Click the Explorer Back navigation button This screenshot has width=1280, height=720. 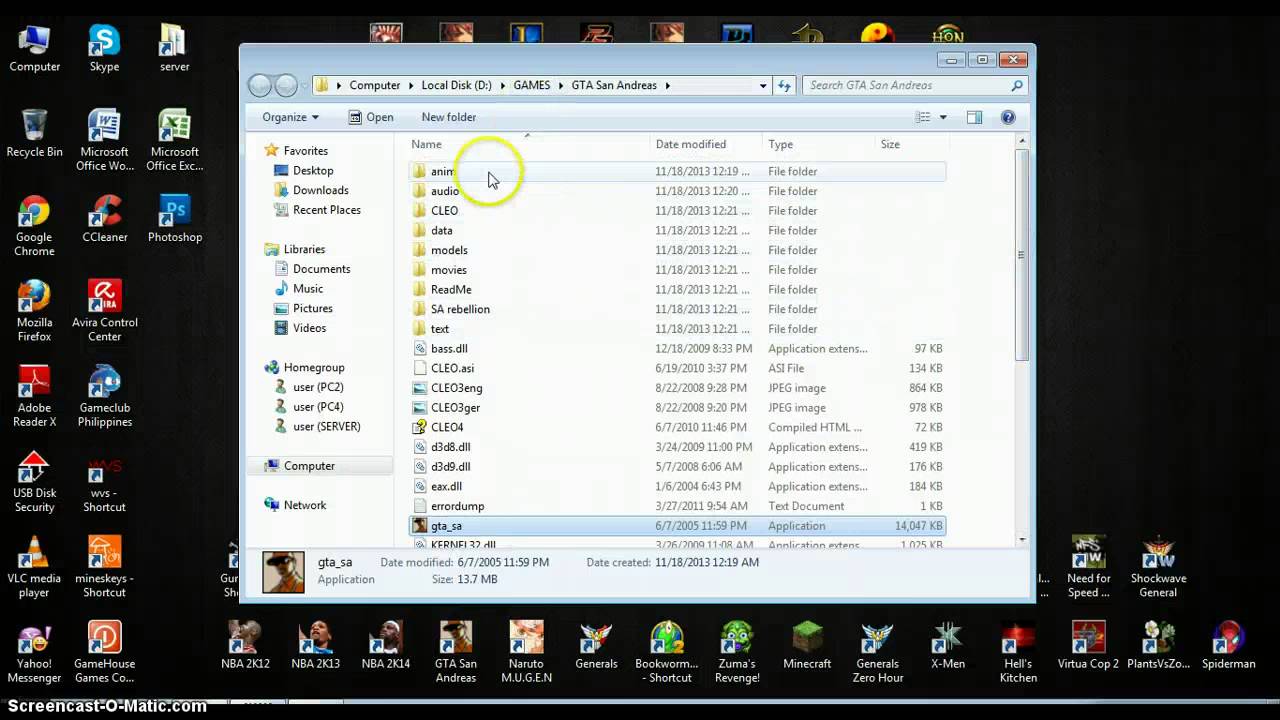pos(260,85)
